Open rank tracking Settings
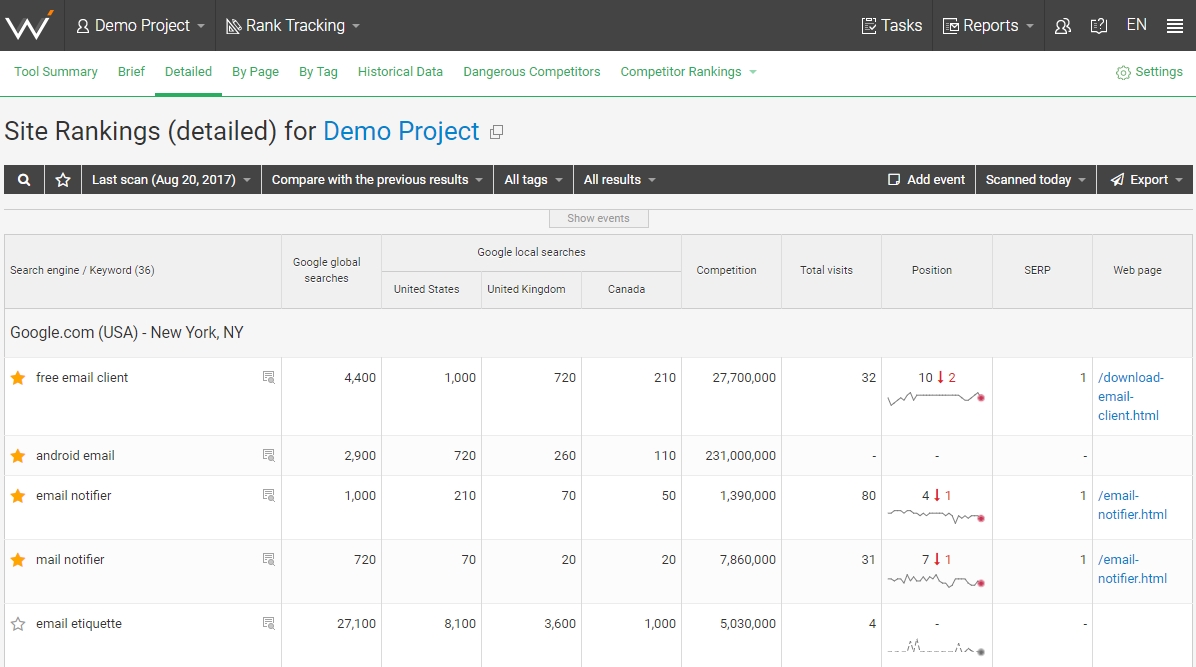This screenshot has height=667, width=1196. pos(1149,72)
